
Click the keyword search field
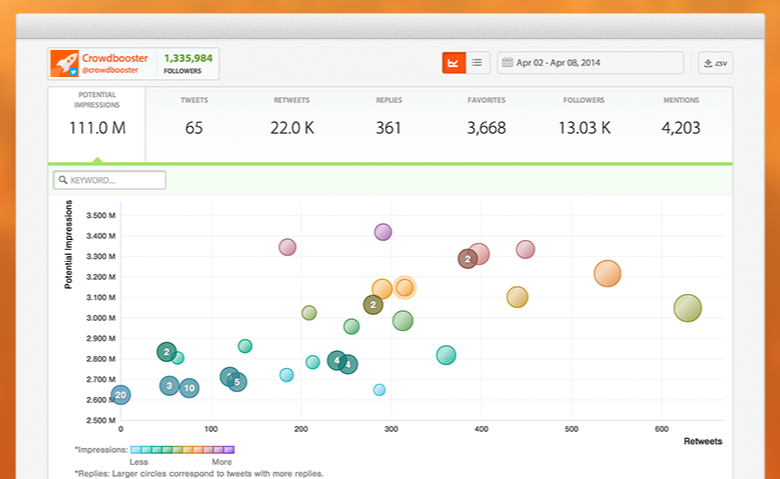110,181
